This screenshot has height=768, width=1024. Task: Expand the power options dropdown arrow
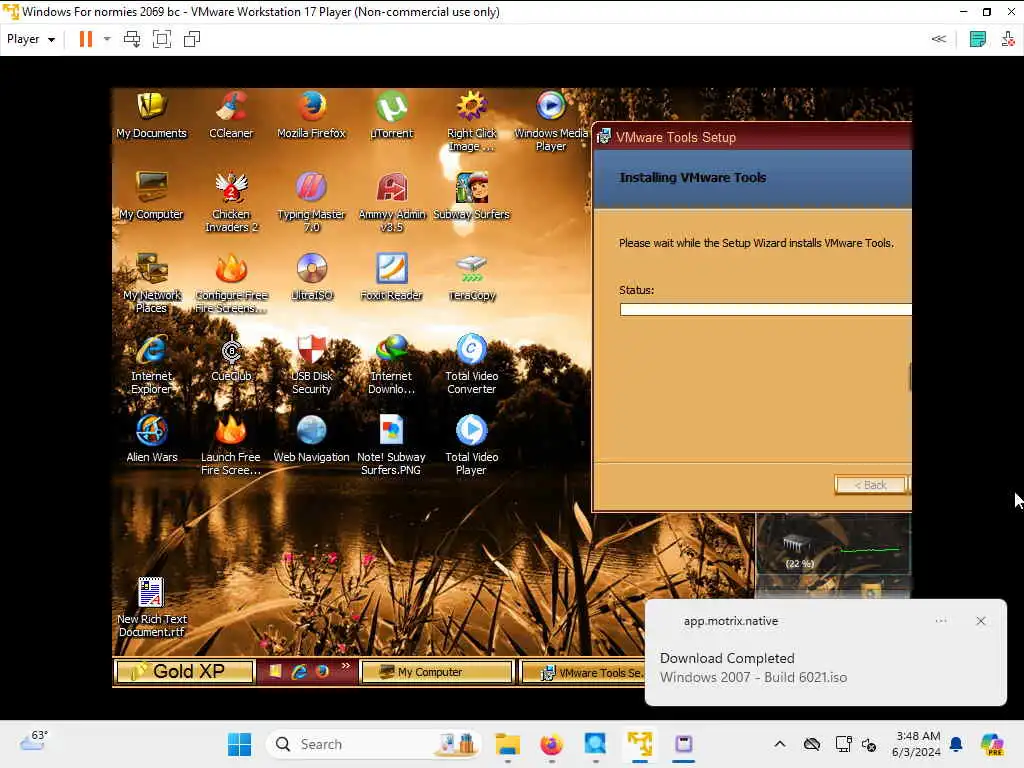(107, 39)
